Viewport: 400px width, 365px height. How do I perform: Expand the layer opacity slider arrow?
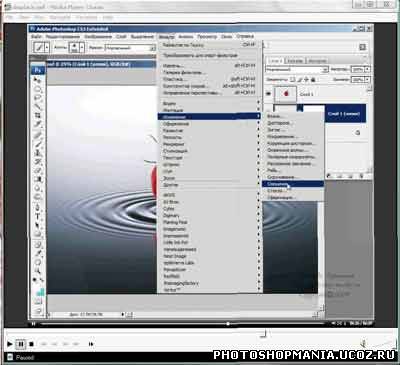367,69
